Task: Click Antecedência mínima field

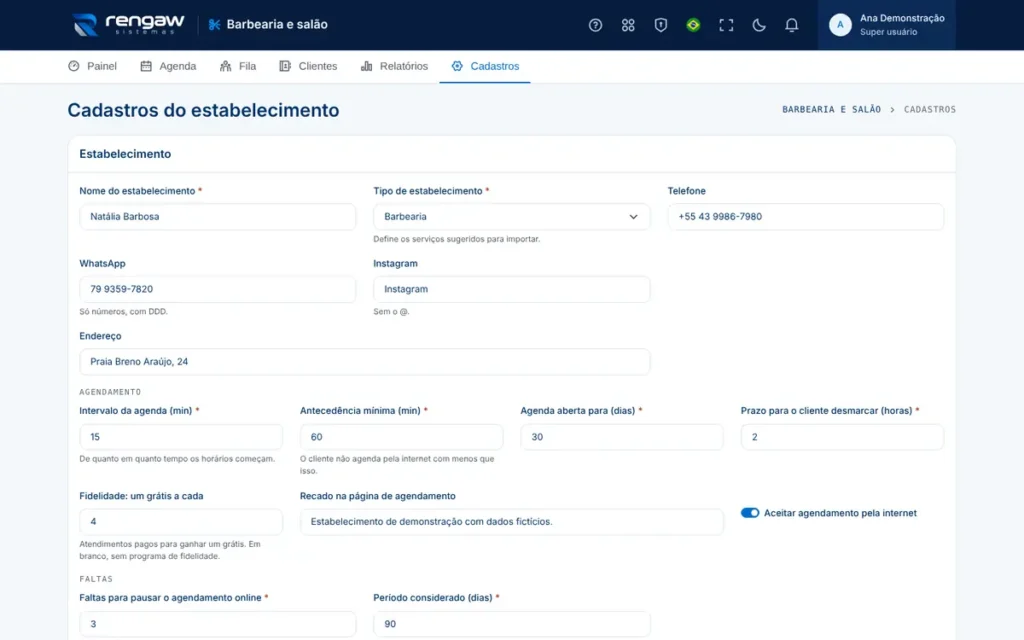Action: [401, 437]
